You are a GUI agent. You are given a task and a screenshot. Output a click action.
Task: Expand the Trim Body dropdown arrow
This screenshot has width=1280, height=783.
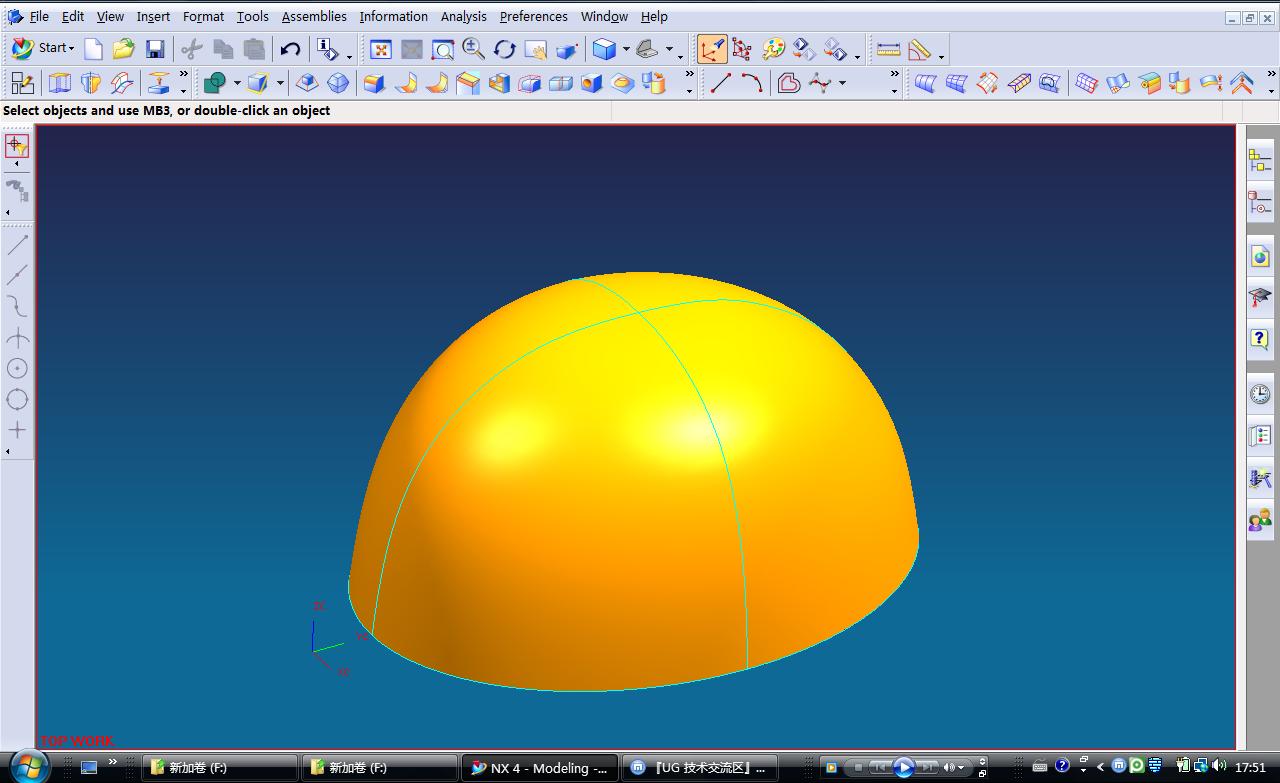pyautogui.click(x=280, y=84)
